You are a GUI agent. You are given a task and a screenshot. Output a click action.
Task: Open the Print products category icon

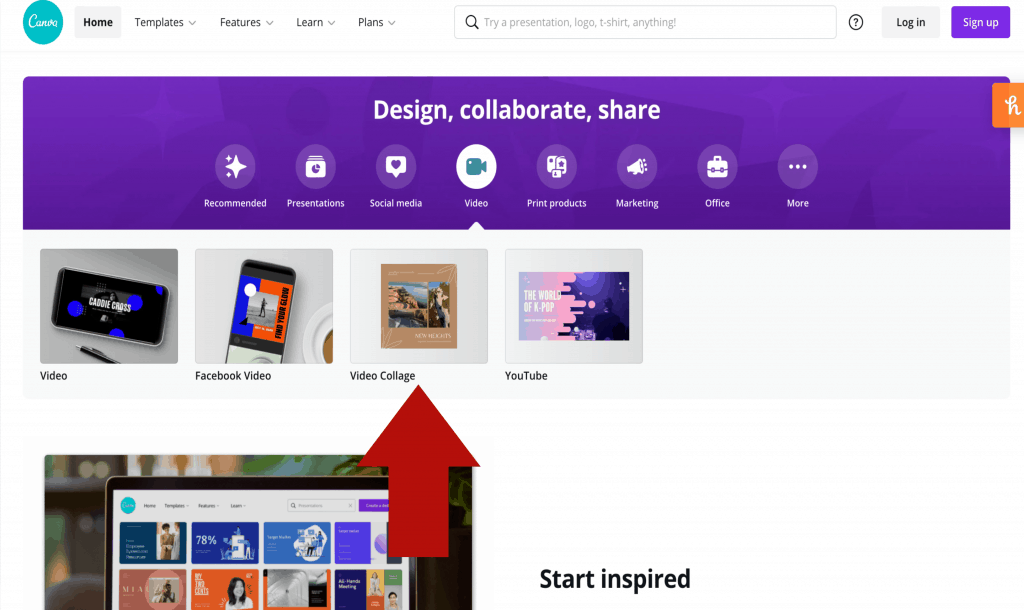click(x=556, y=167)
